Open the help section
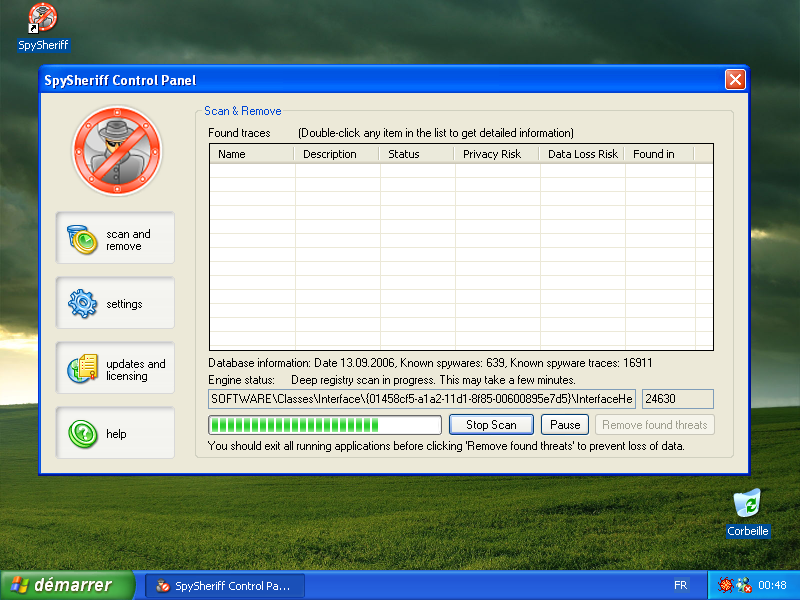Screen dimensions: 800x600 coord(115,433)
